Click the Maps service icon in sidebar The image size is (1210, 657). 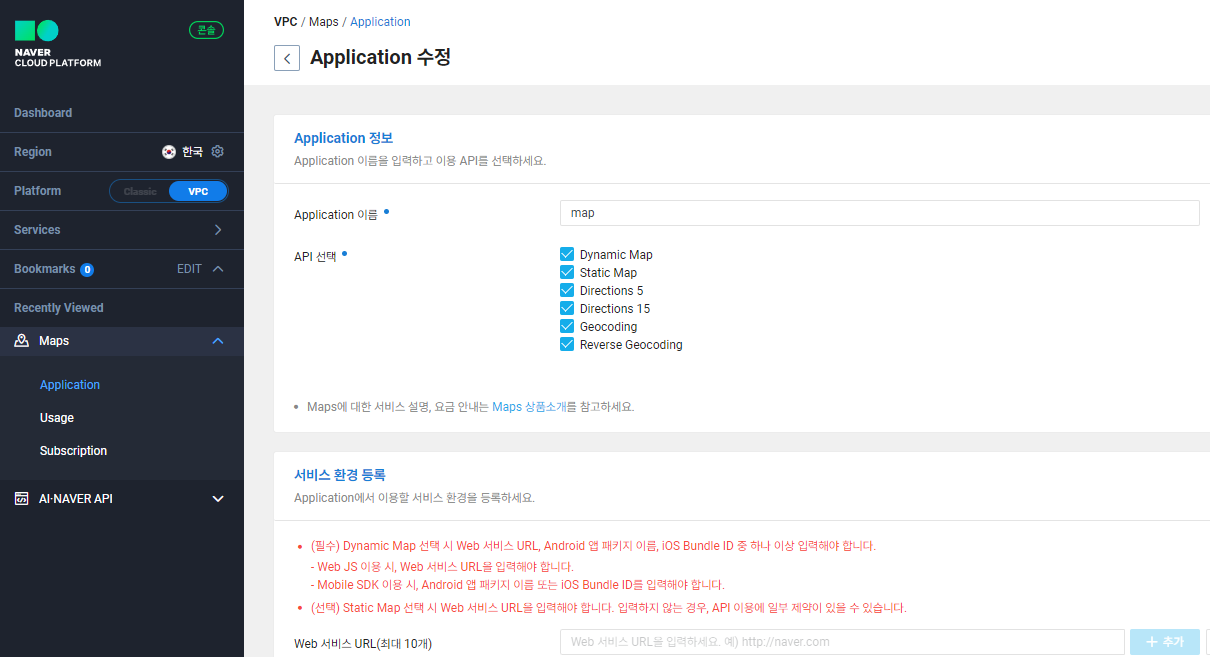22,341
